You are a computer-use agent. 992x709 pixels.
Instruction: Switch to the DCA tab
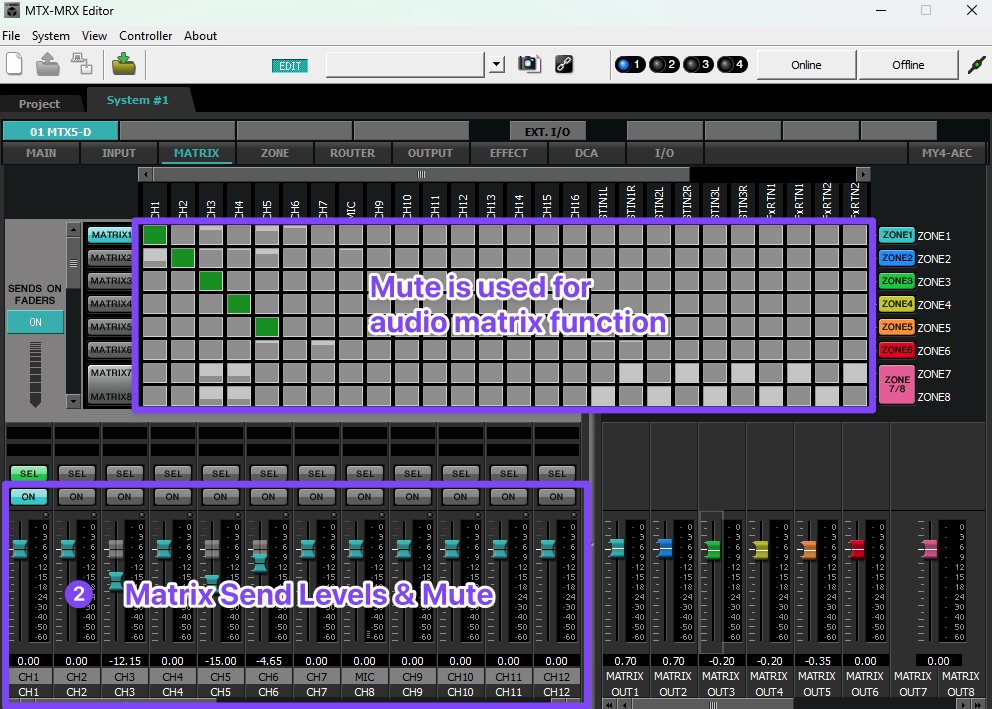point(586,153)
